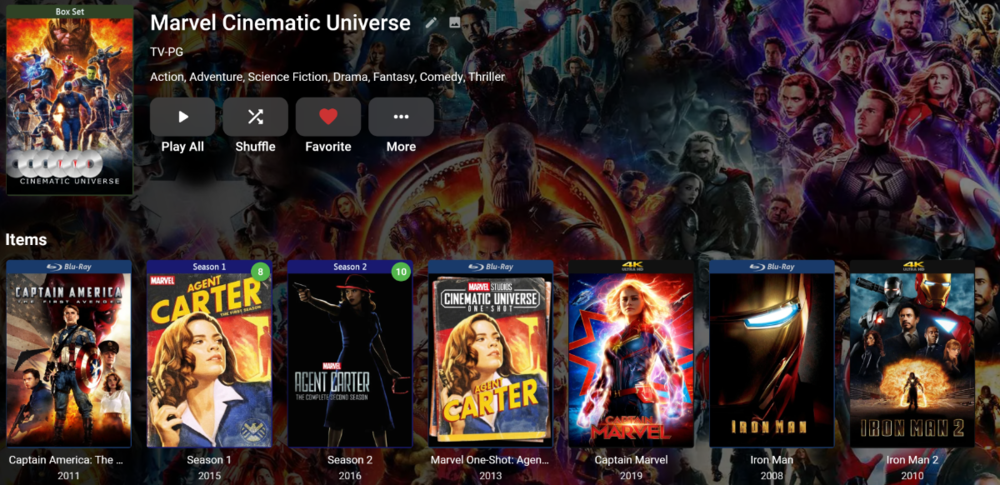The height and width of the screenshot is (485, 1000).
Task: Open the Captain Marvel poster
Action: pos(631,354)
